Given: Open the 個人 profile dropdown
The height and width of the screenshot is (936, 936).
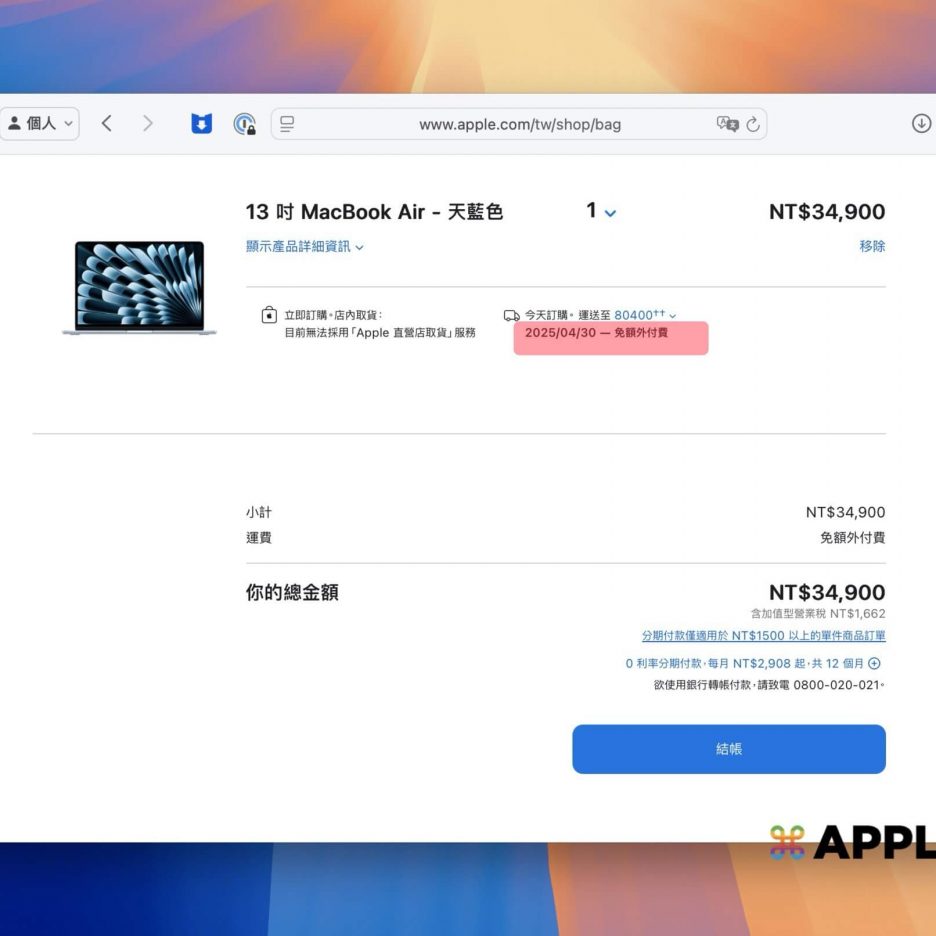Looking at the screenshot, I should coord(40,123).
